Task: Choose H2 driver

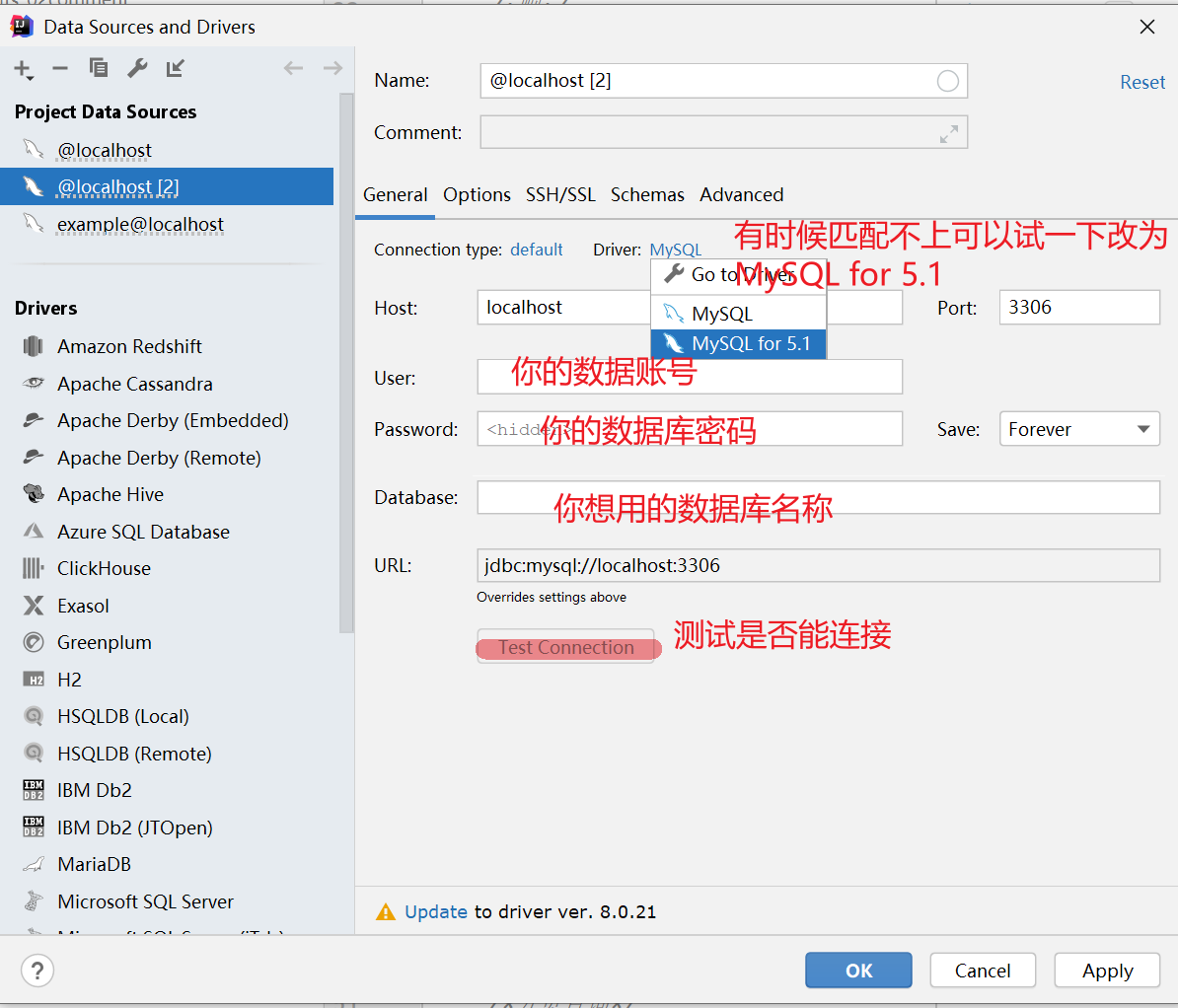Action: pos(69,680)
